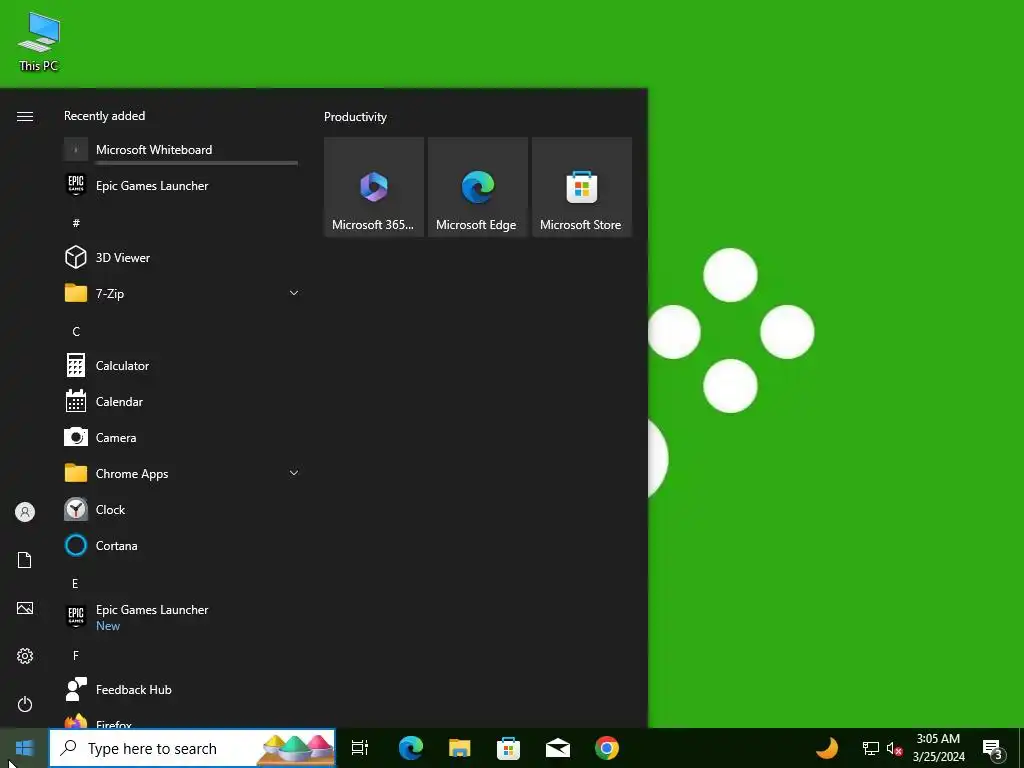The height and width of the screenshot is (768, 1024).
Task: Open the Microsoft Store tile
Action: point(582,187)
